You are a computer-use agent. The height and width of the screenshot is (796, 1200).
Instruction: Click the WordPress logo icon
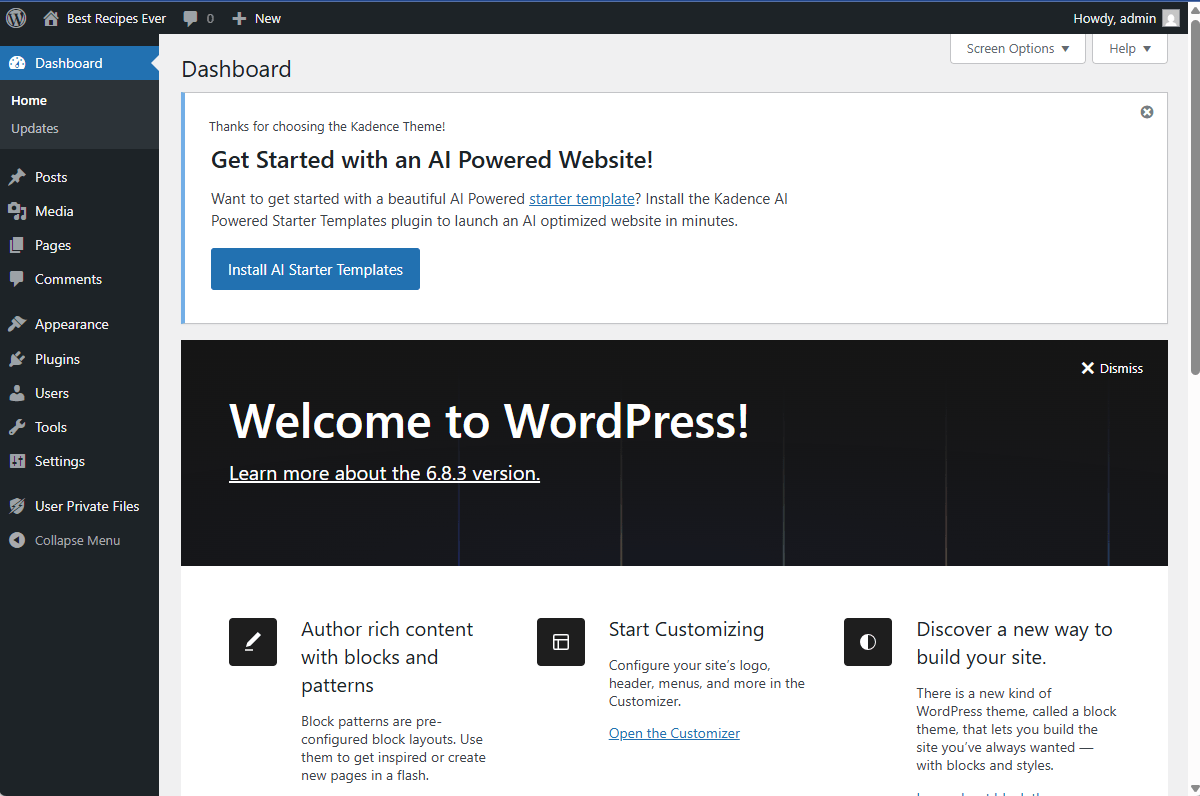click(x=17, y=18)
